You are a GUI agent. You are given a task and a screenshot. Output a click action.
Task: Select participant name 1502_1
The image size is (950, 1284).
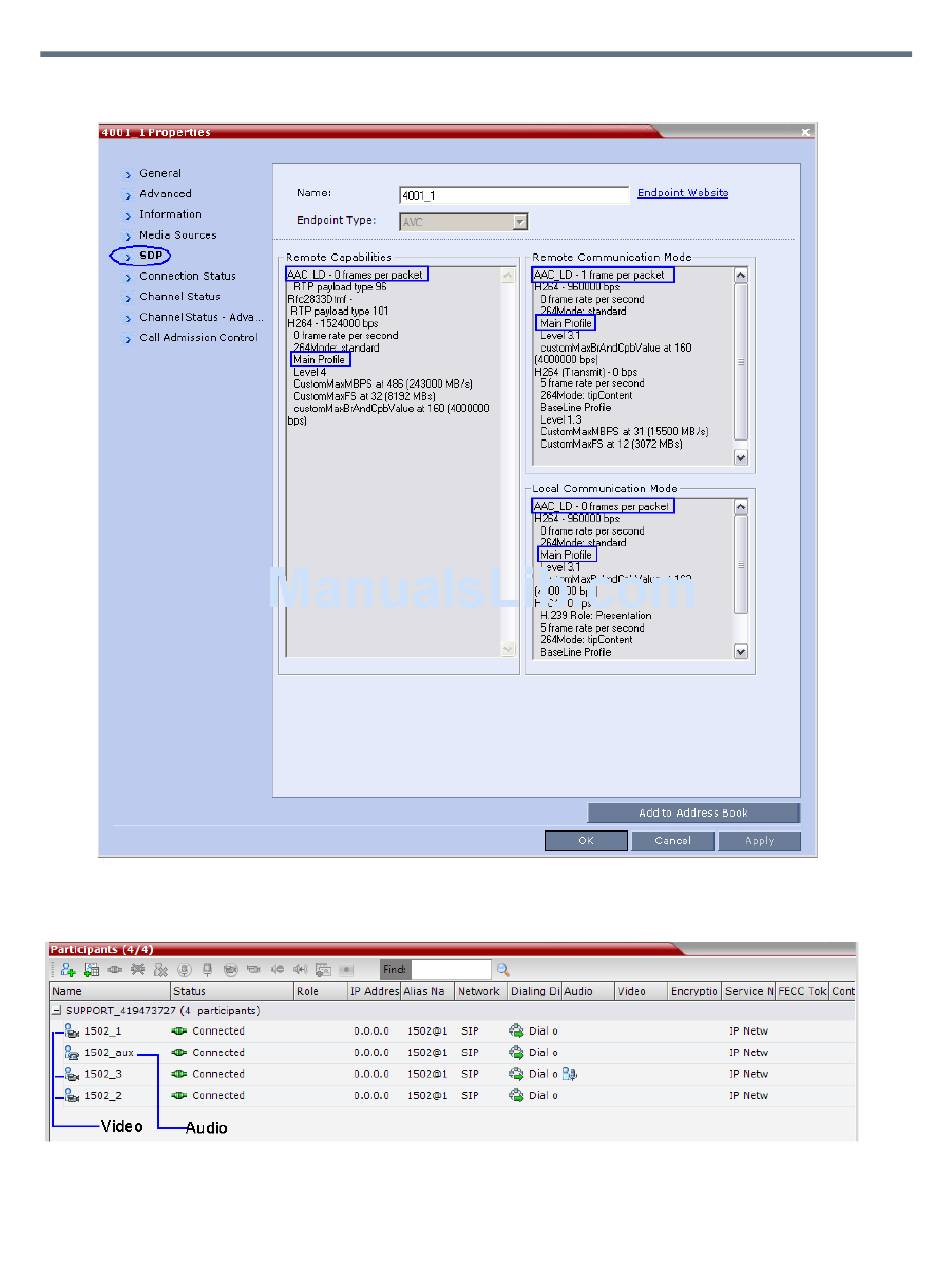coord(103,1031)
